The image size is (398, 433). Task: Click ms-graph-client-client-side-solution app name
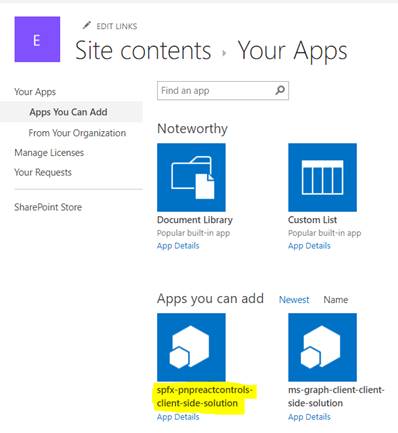pyautogui.click(x=336, y=396)
